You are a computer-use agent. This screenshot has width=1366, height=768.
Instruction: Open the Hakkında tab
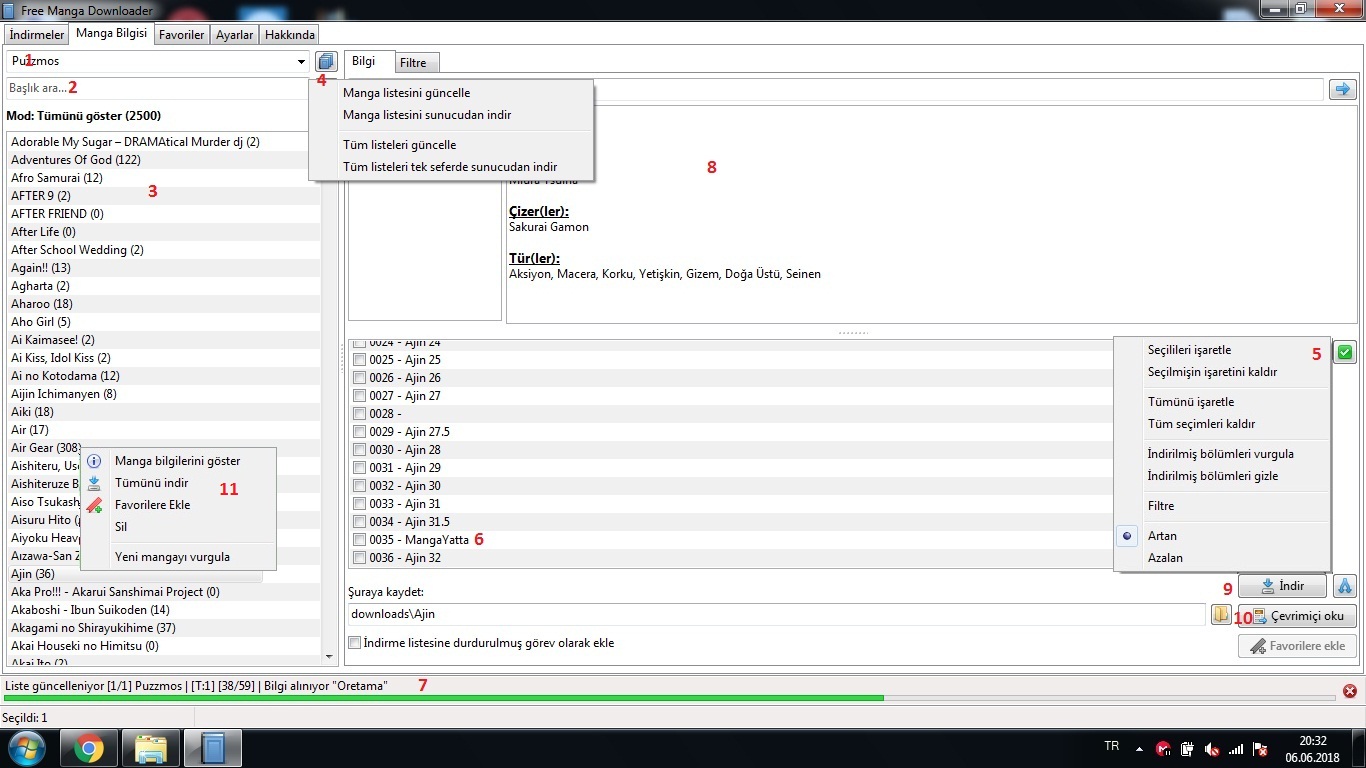tap(289, 35)
